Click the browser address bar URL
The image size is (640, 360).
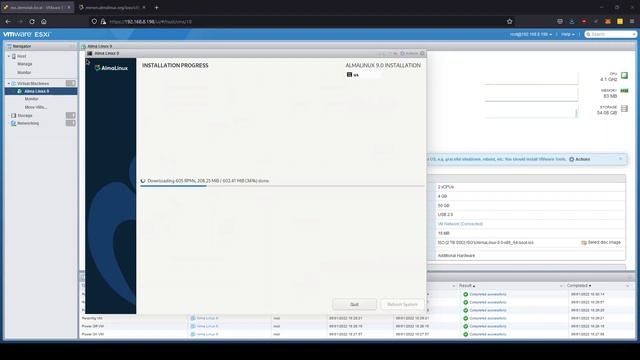150,22
